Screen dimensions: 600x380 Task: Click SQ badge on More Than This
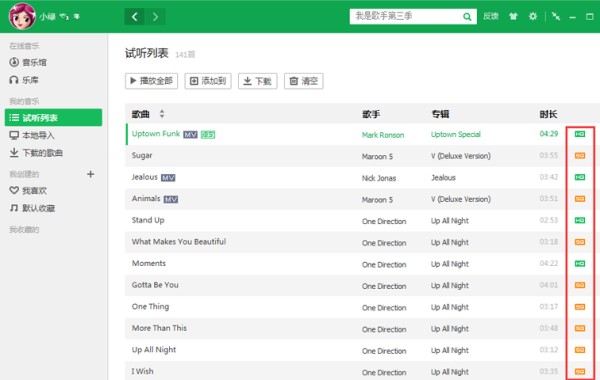pos(580,328)
